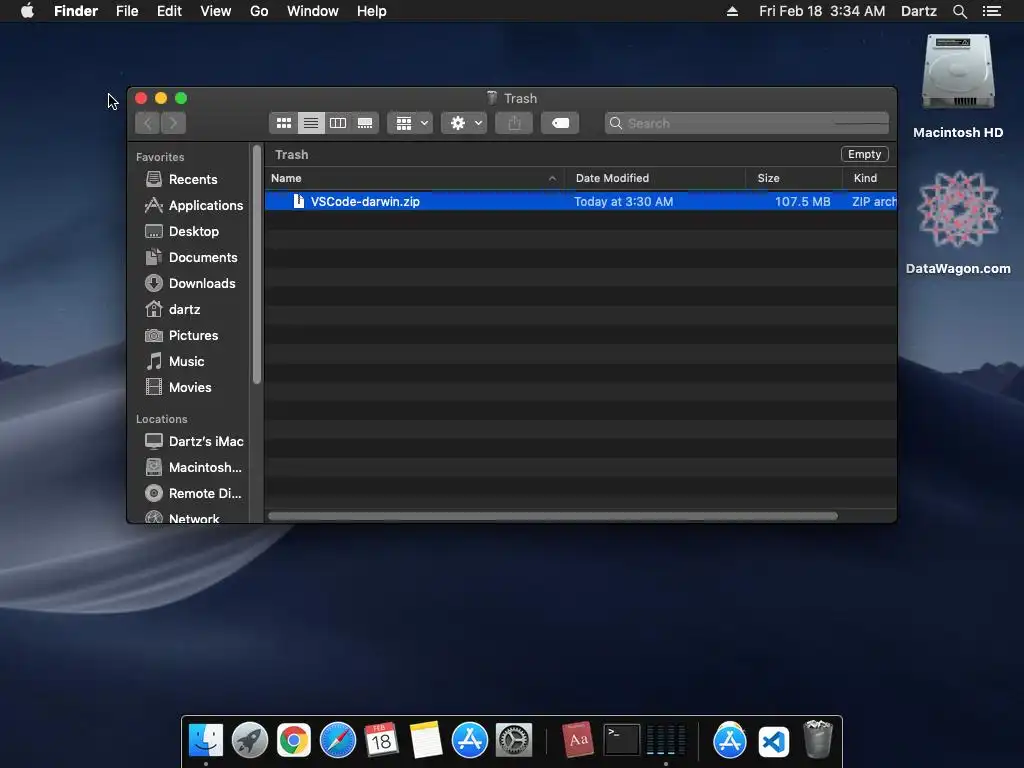The width and height of the screenshot is (1024, 768).
Task: Go back with the left arrow button
Action: tap(148, 123)
